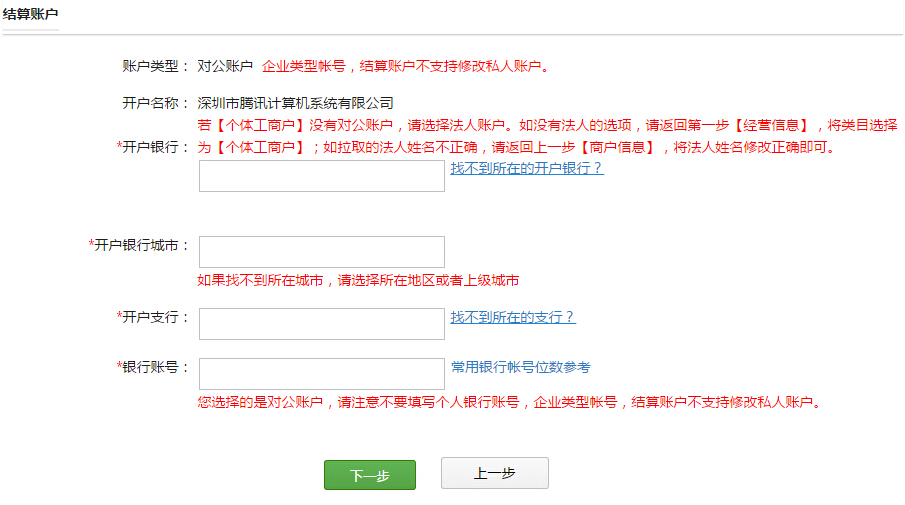
Task: Open the 找不到所在的开户银行？ link
Action: 526,168
